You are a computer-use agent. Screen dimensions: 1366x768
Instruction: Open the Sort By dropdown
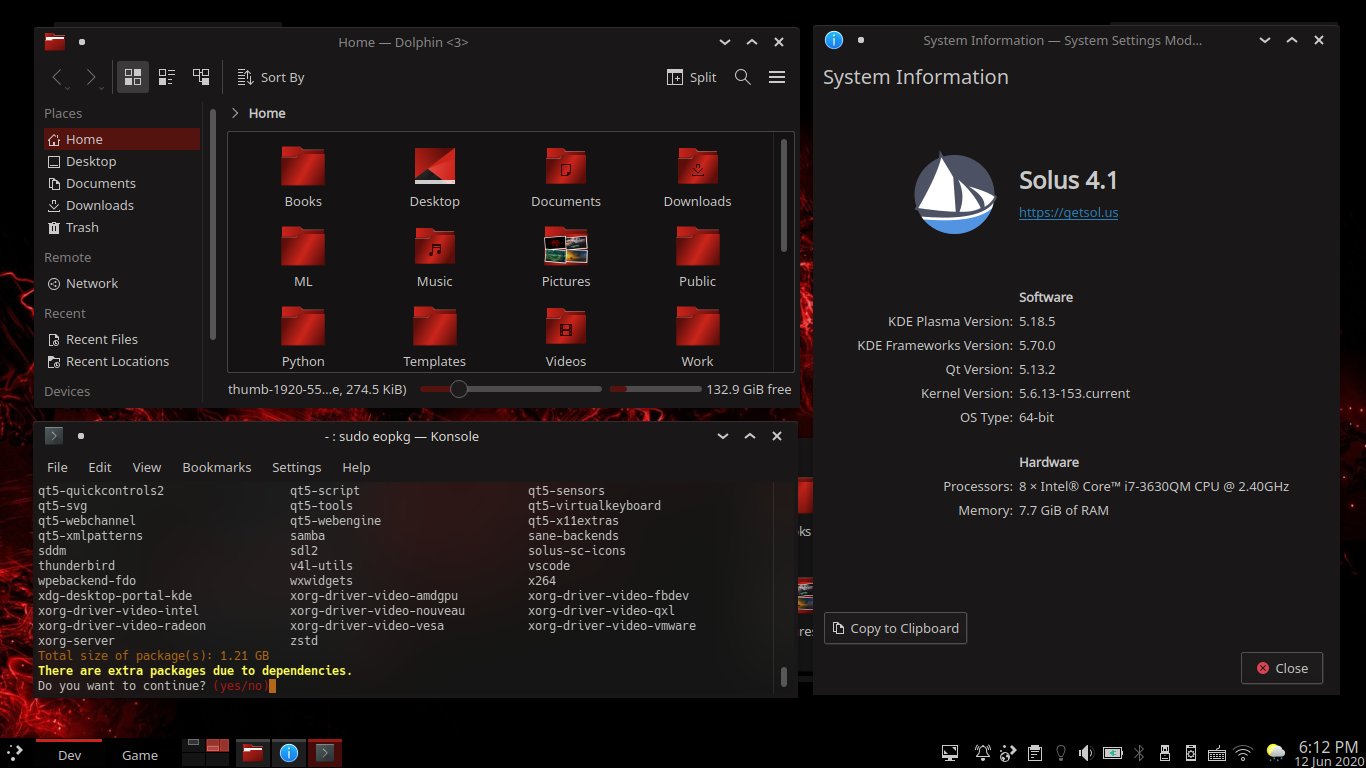click(x=271, y=77)
